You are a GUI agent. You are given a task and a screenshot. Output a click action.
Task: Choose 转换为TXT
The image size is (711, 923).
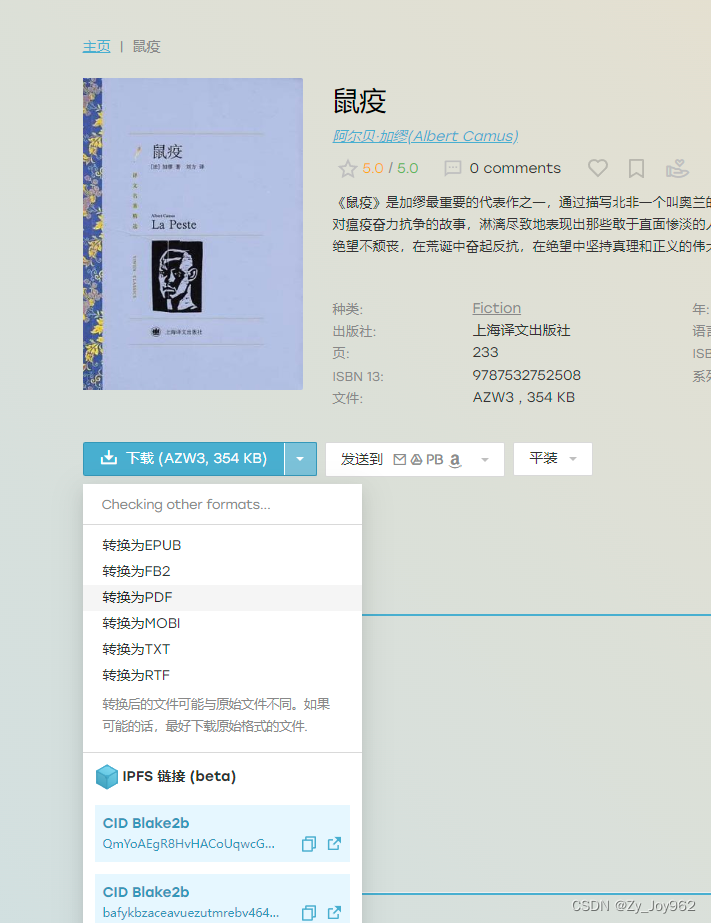[222, 649]
